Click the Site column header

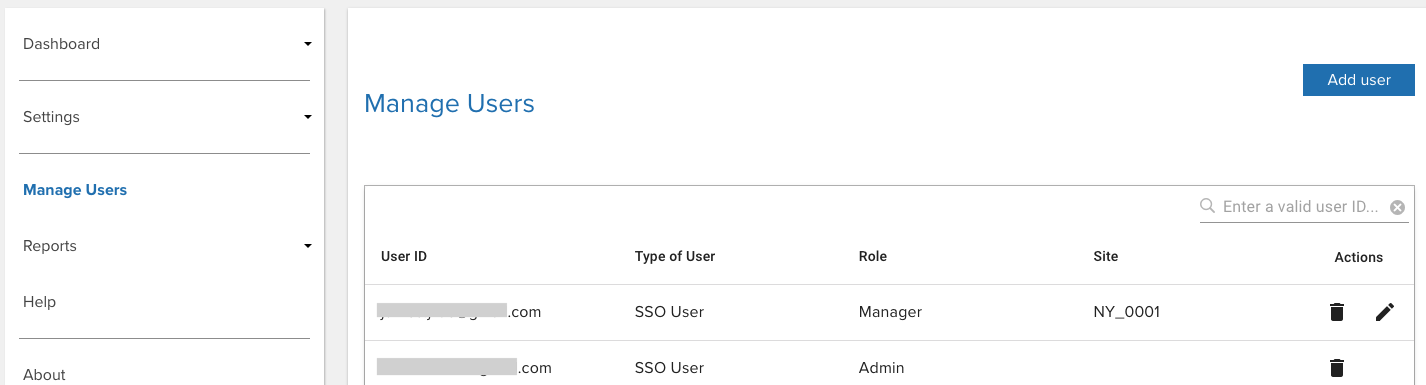point(1106,257)
